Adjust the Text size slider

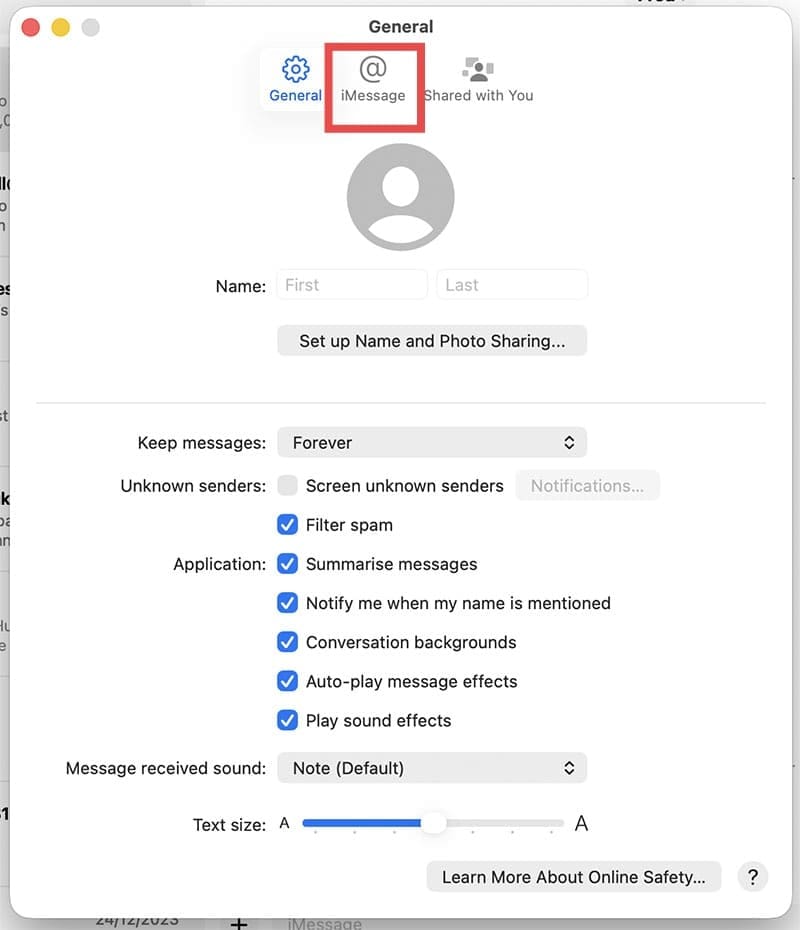pyautogui.click(x=435, y=823)
